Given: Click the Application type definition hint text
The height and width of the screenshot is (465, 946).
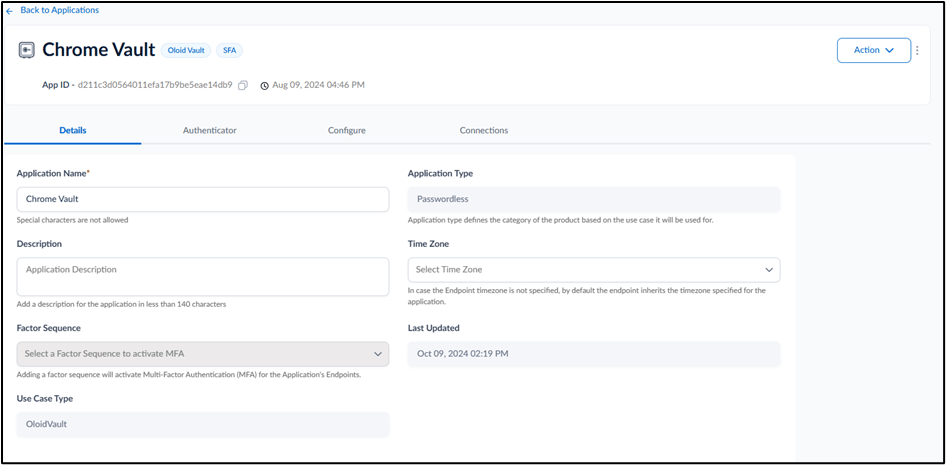Looking at the screenshot, I should [560, 220].
